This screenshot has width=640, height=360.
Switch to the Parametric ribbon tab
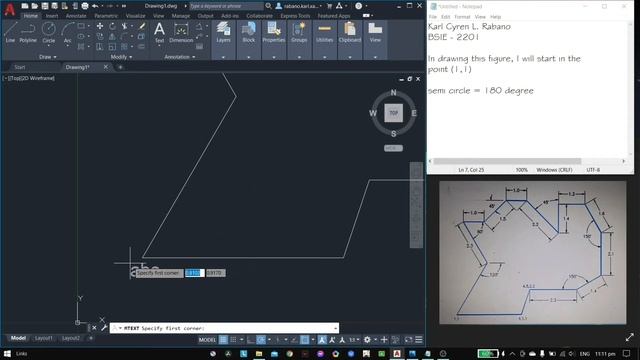[x=106, y=16]
